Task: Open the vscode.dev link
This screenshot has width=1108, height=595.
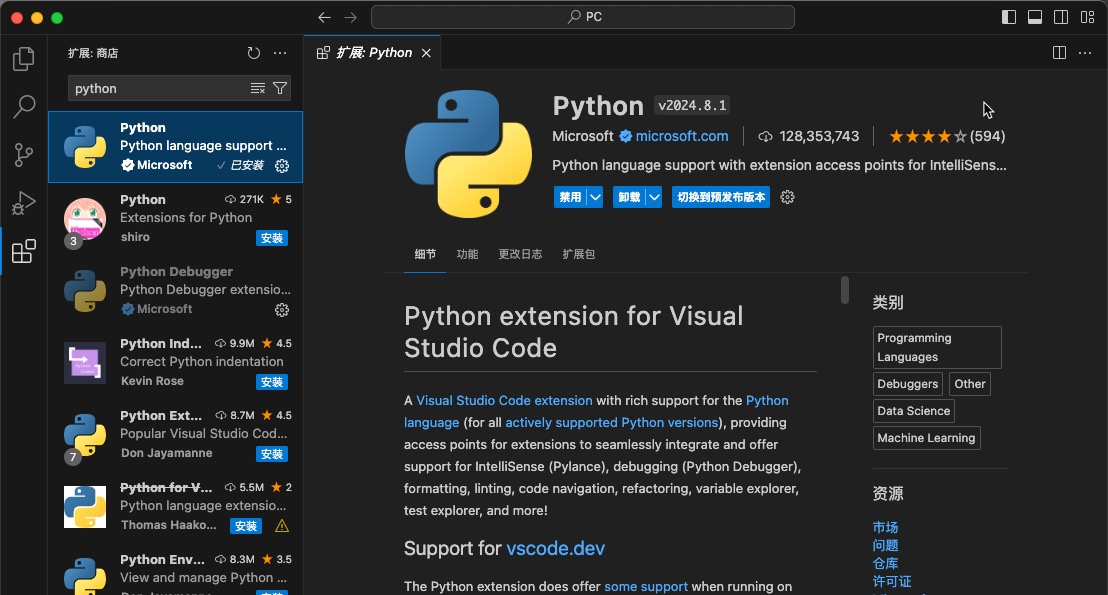Action: 555,548
